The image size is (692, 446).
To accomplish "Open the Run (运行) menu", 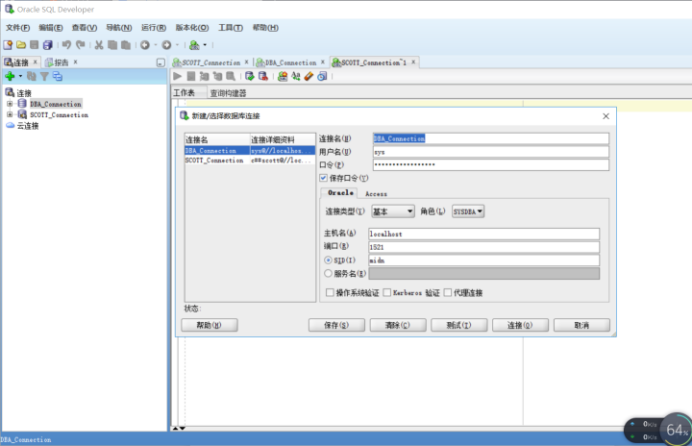I will pos(154,27).
